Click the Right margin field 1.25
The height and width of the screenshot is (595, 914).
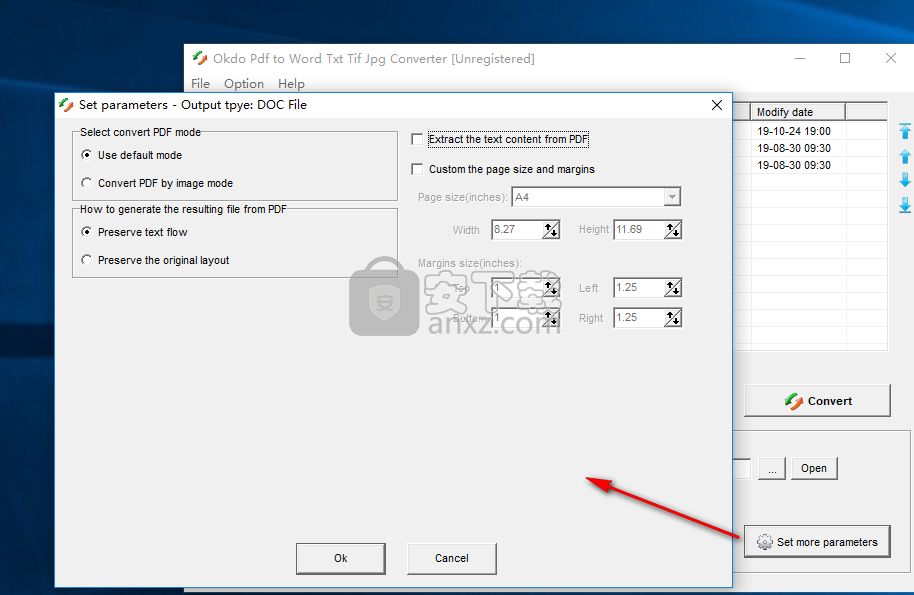(639, 318)
